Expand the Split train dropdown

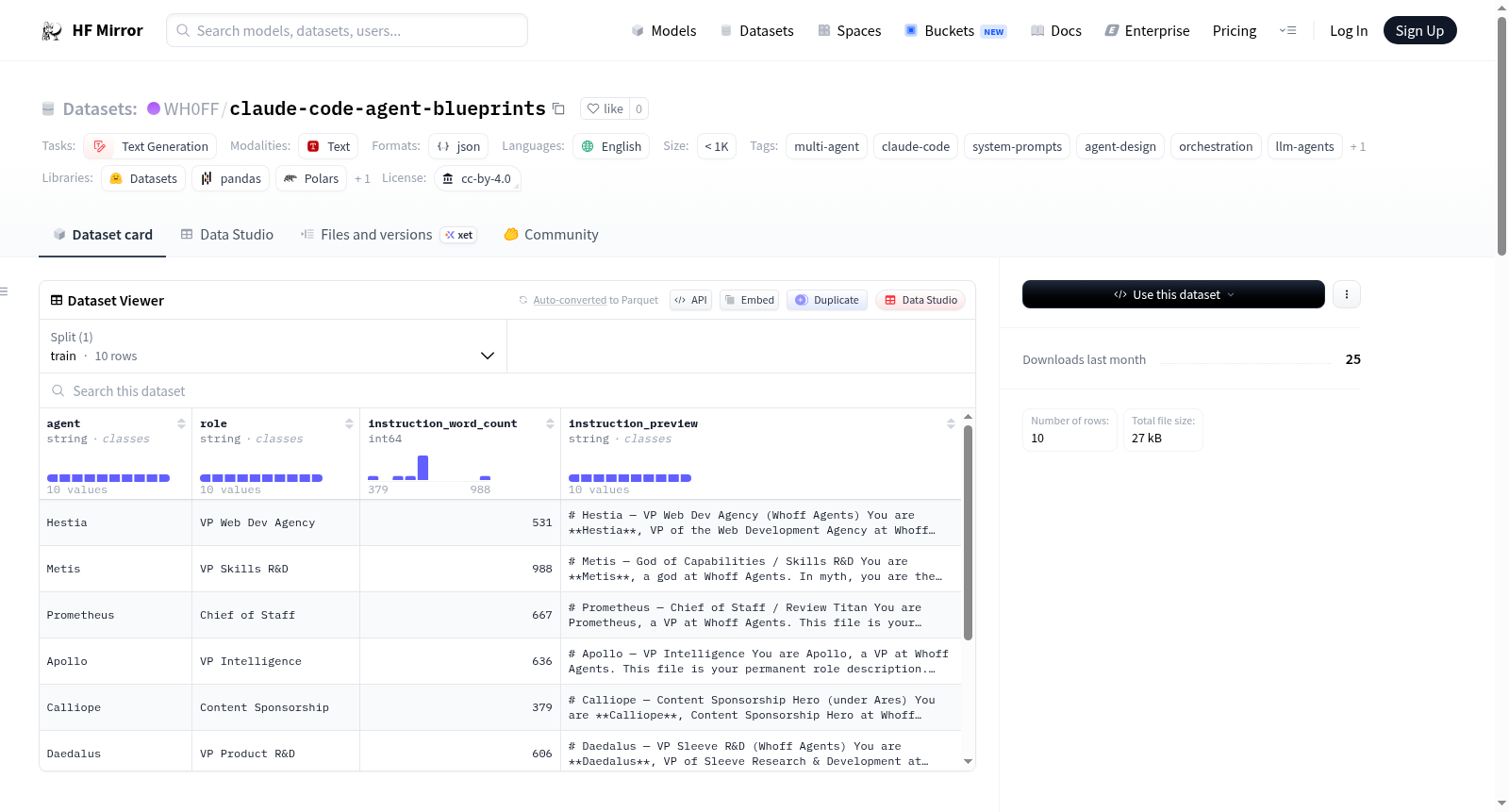tap(273, 346)
